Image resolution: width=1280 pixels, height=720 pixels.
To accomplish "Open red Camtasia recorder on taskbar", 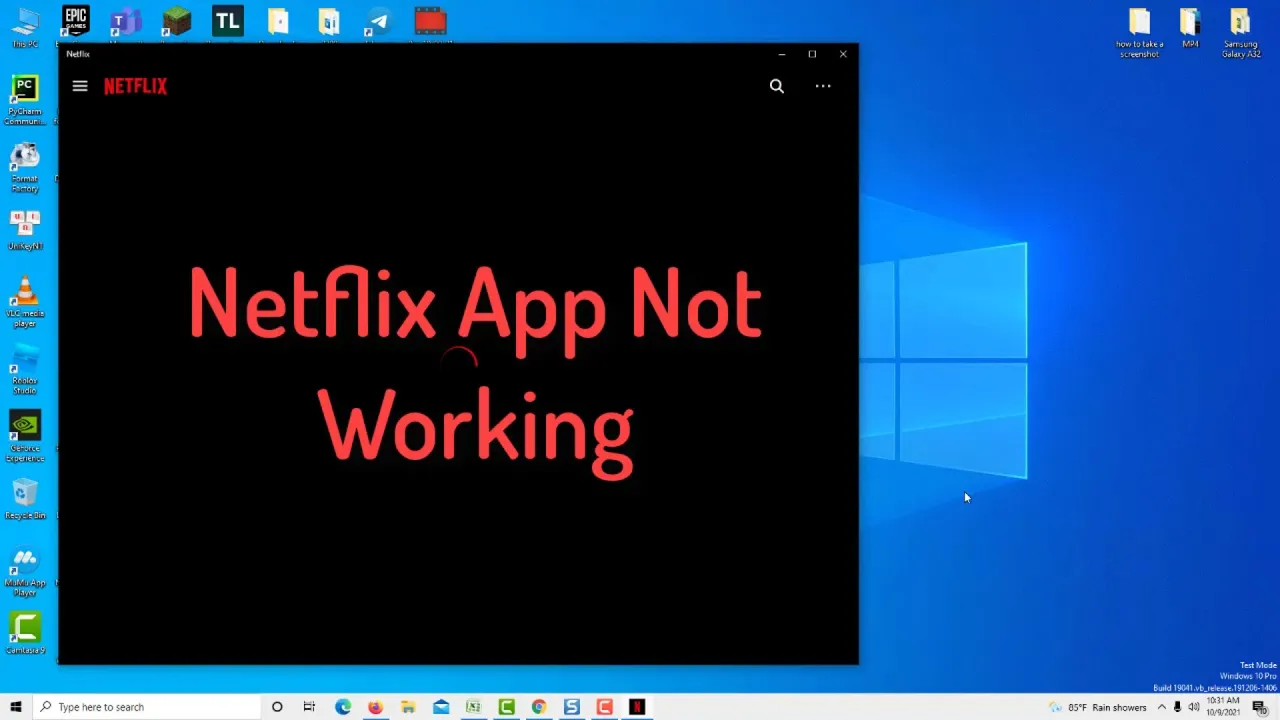I will point(604,707).
